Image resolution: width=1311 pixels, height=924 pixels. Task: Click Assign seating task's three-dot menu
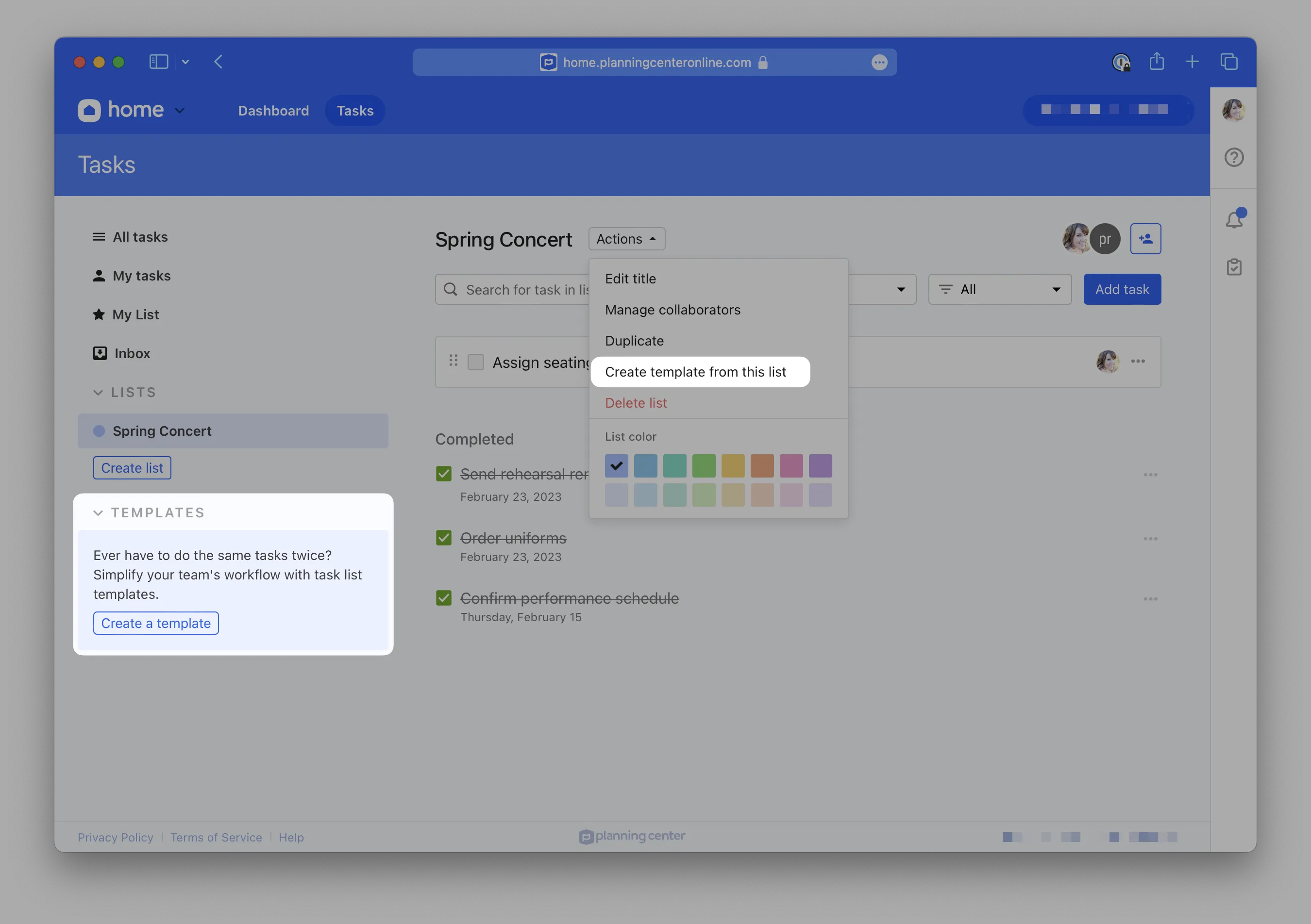1138,361
